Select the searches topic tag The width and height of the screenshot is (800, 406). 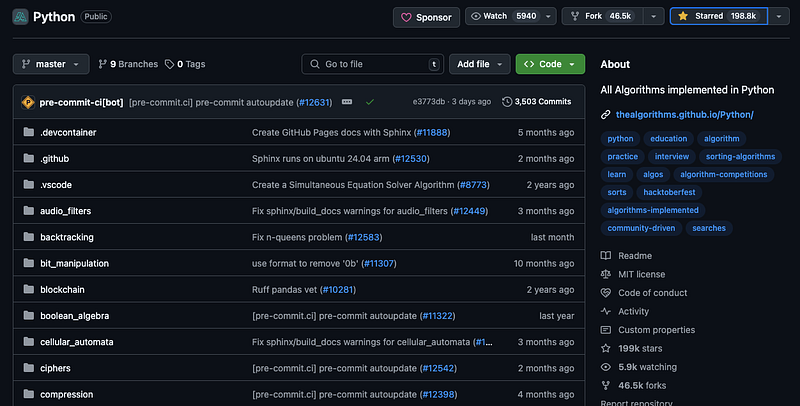click(709, 228)
